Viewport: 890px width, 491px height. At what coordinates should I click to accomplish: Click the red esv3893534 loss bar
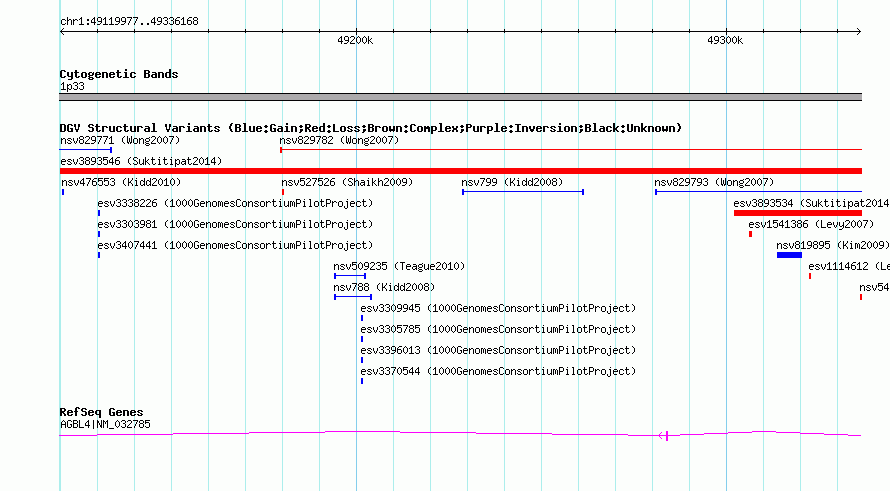pos(797,213)
